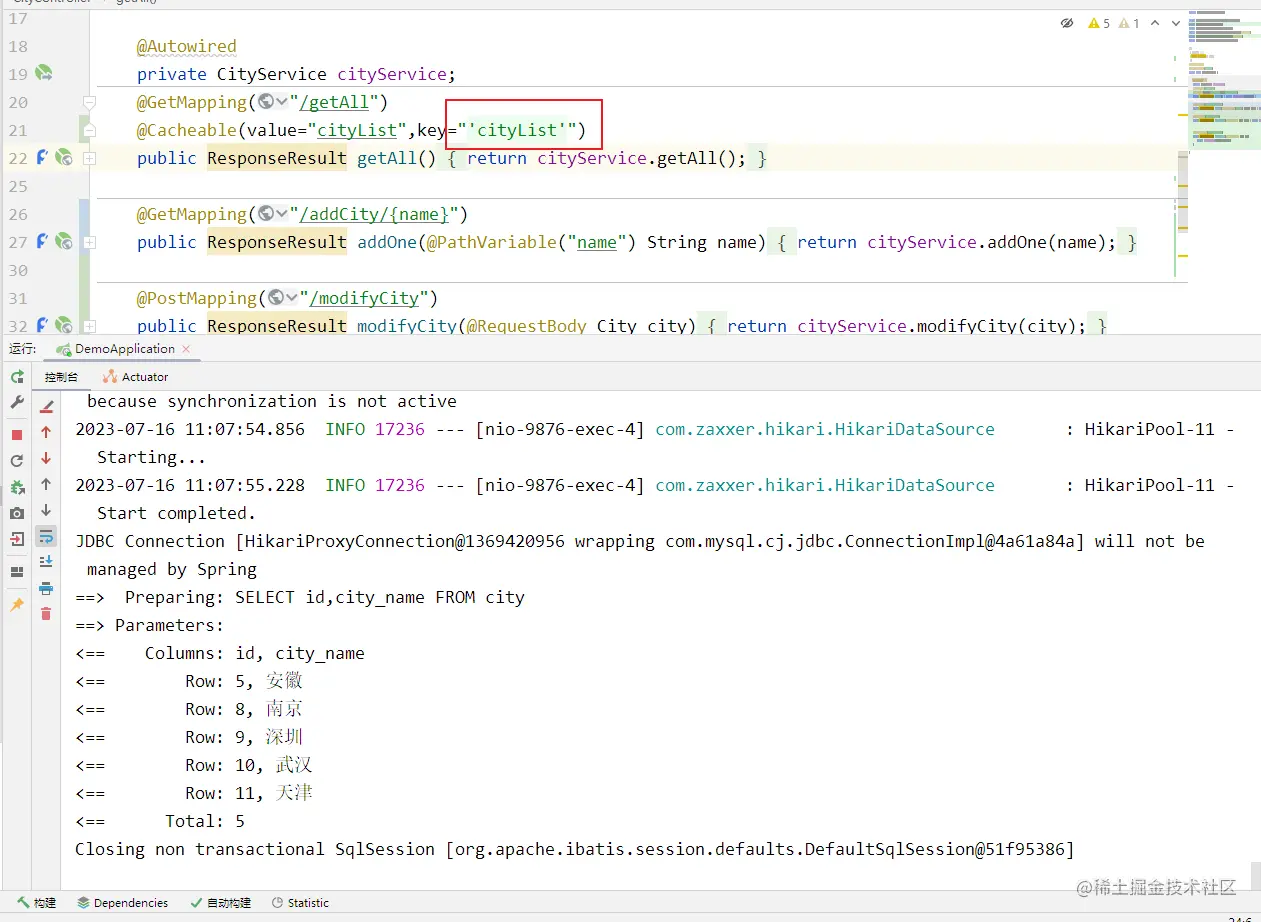Viewport: 1261px width, 922px height.
Task: Print console output with the printer icon
Action: click(x=46, y=588)
